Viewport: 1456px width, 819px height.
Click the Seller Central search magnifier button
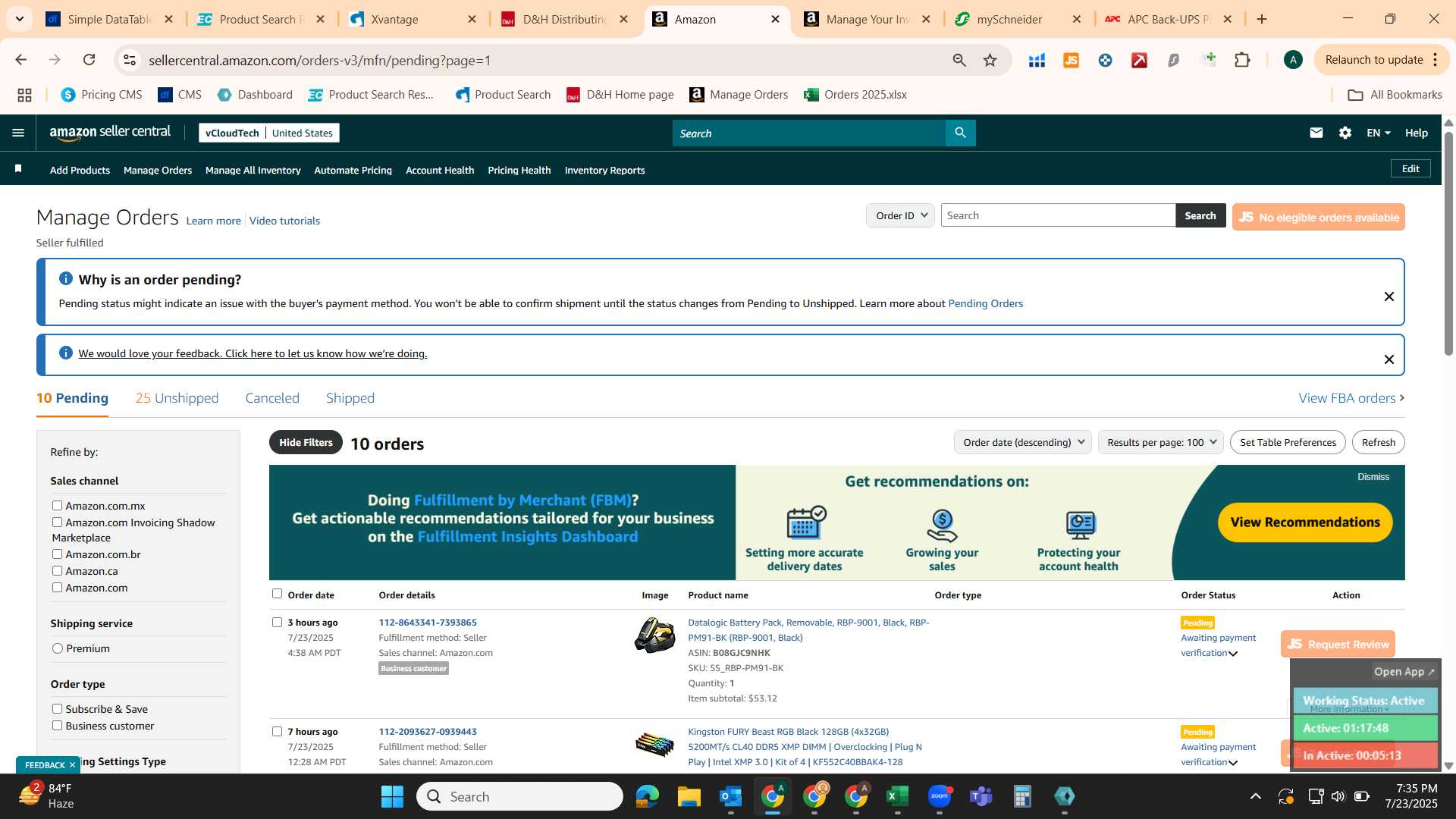point(960,133)
